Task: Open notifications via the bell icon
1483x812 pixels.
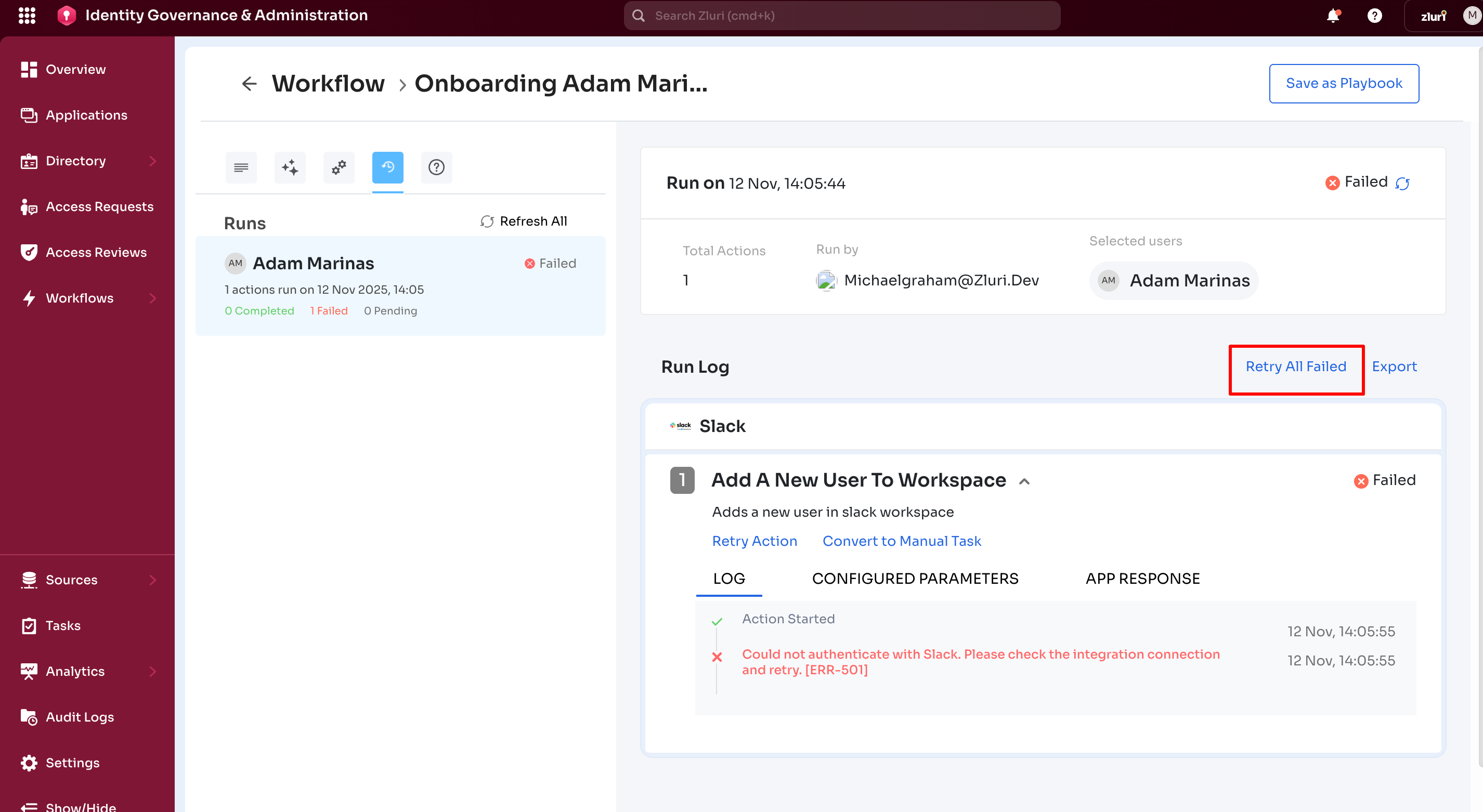Action: (1333, 16)
